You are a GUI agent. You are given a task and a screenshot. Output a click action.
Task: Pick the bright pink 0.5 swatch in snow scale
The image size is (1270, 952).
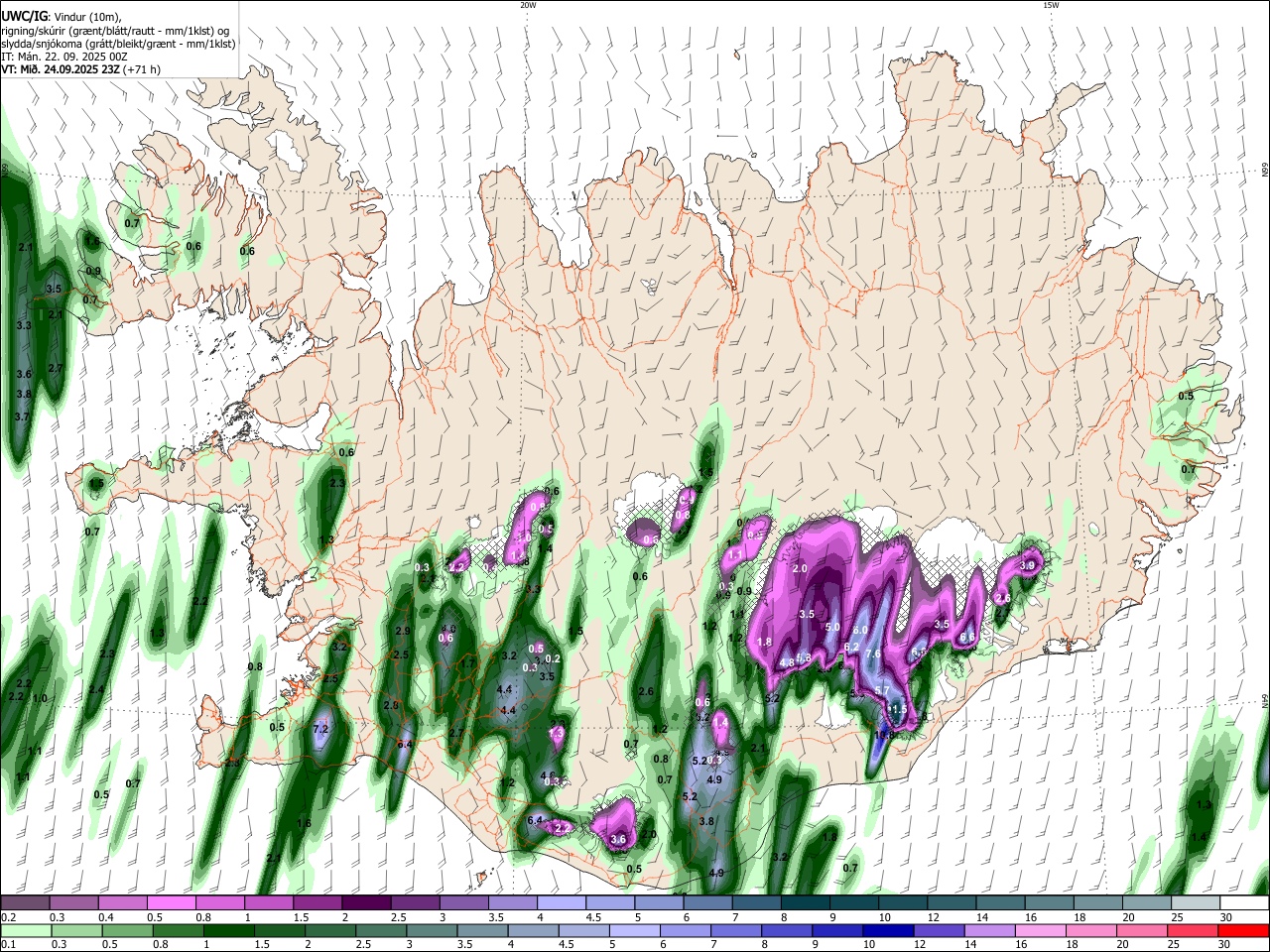(x=171, y=902)
